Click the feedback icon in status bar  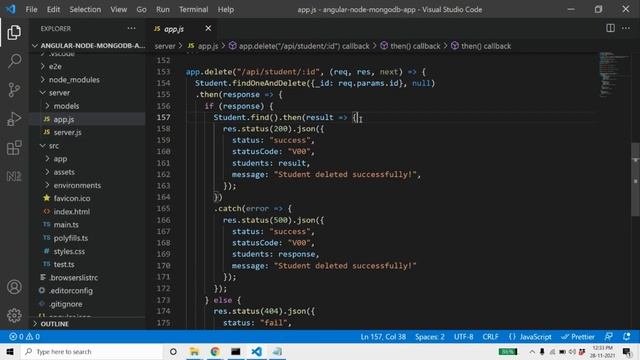[609, 337]
